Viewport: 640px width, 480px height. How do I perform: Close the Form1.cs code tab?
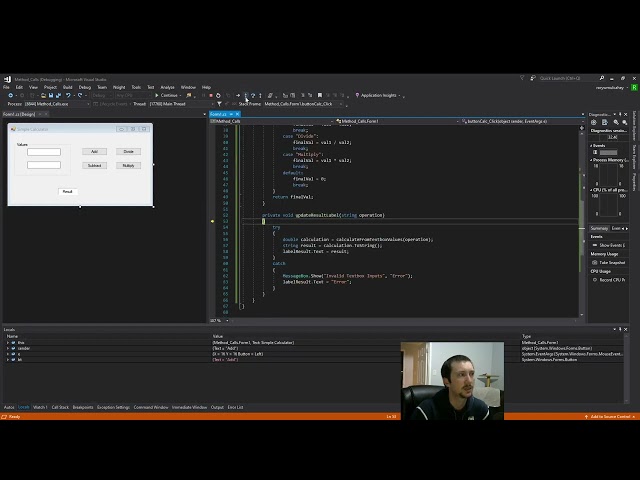238,114
